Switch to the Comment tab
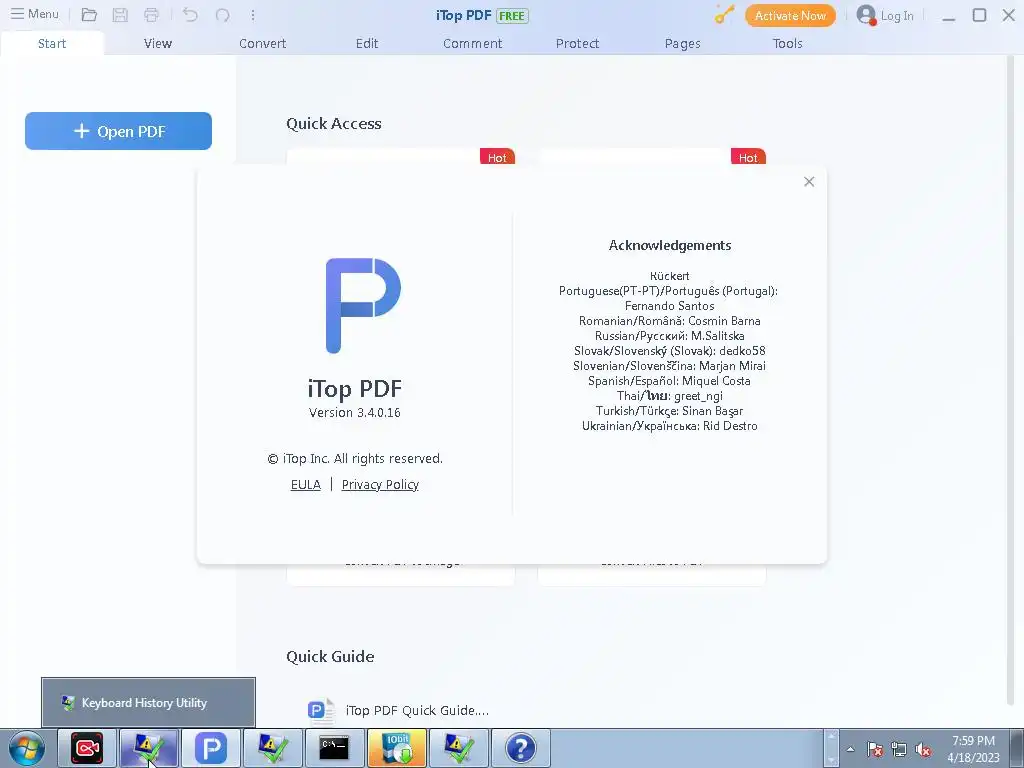 (473, 44)
